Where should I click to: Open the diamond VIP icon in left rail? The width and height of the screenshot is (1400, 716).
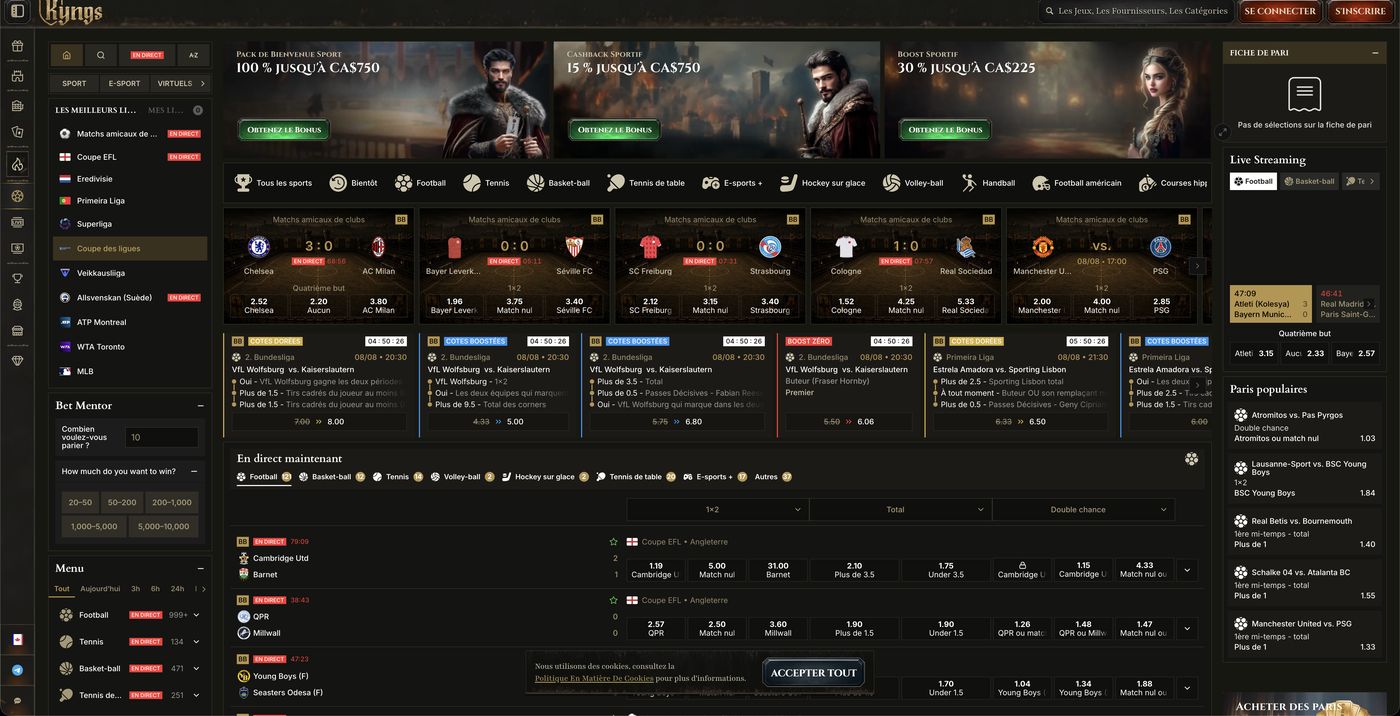[17, 361]
